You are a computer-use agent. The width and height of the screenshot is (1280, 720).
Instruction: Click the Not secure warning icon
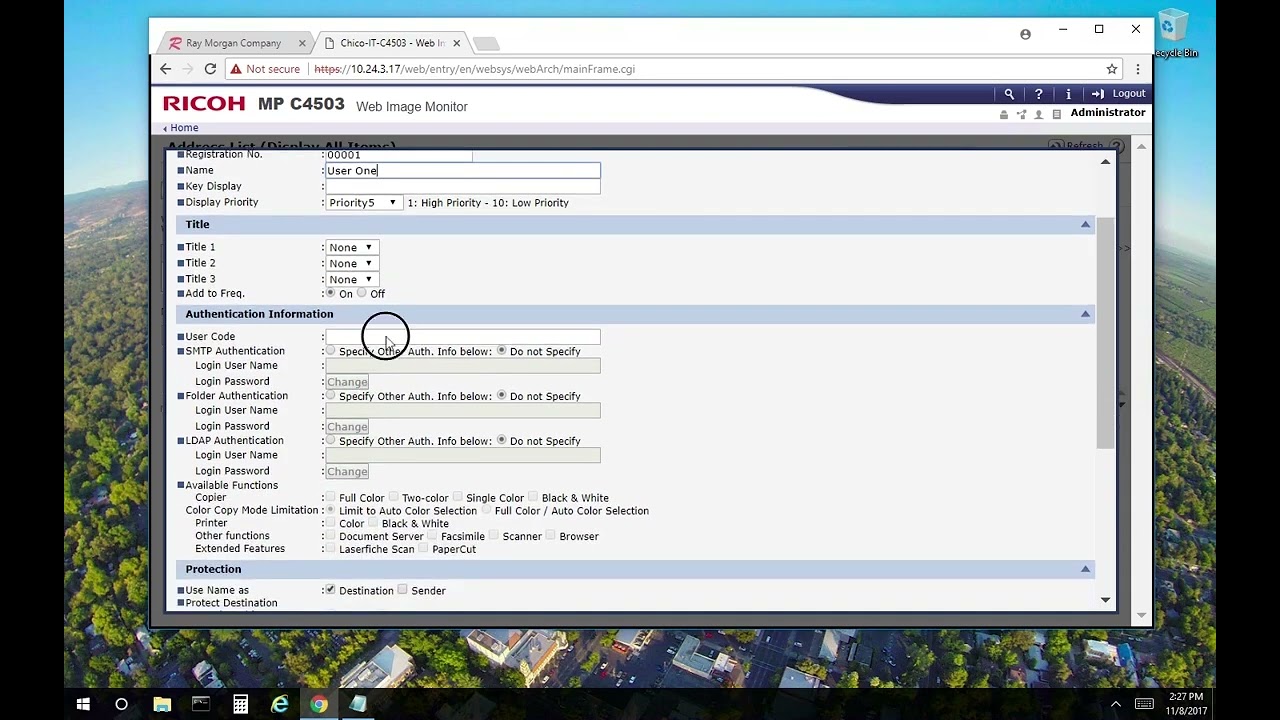235,69
